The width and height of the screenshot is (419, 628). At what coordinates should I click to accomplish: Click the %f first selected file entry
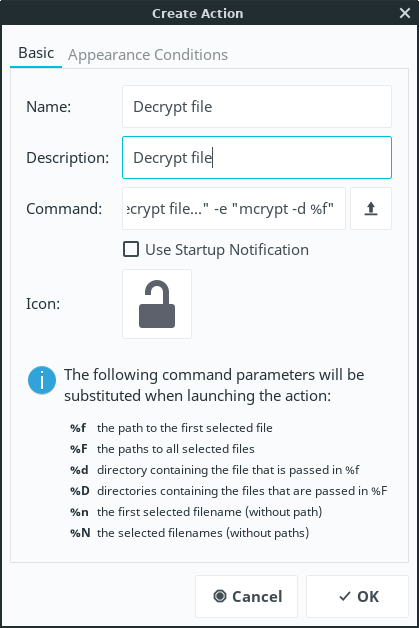click(171, 428)
